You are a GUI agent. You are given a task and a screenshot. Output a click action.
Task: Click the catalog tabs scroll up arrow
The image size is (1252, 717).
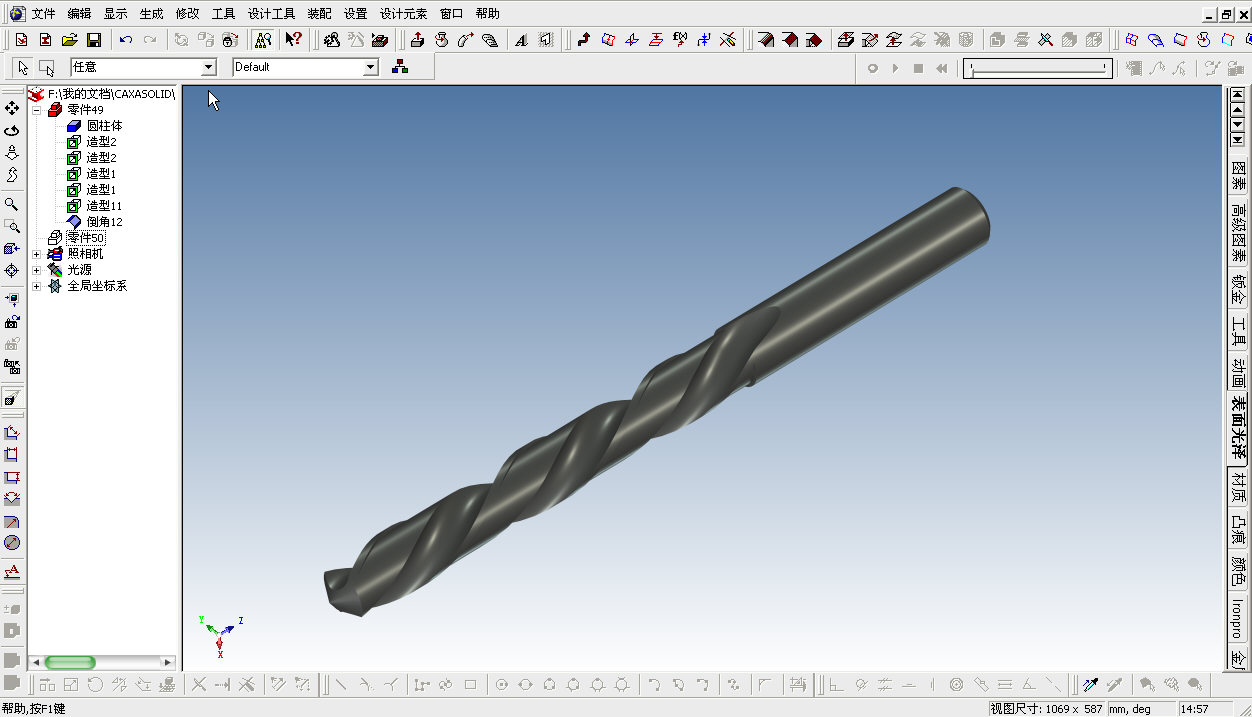tap(1238, 111)
